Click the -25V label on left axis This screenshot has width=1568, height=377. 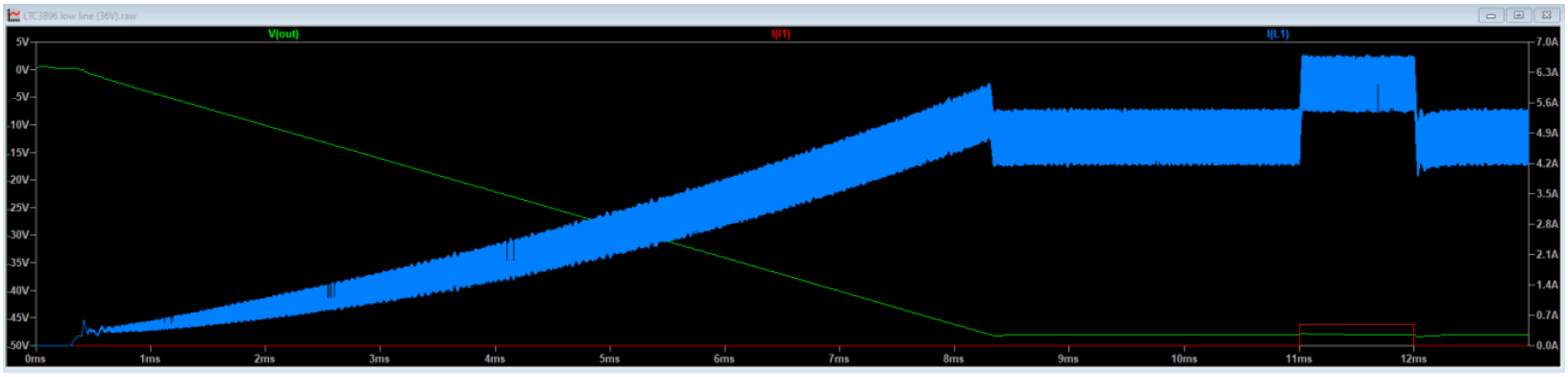18,208
